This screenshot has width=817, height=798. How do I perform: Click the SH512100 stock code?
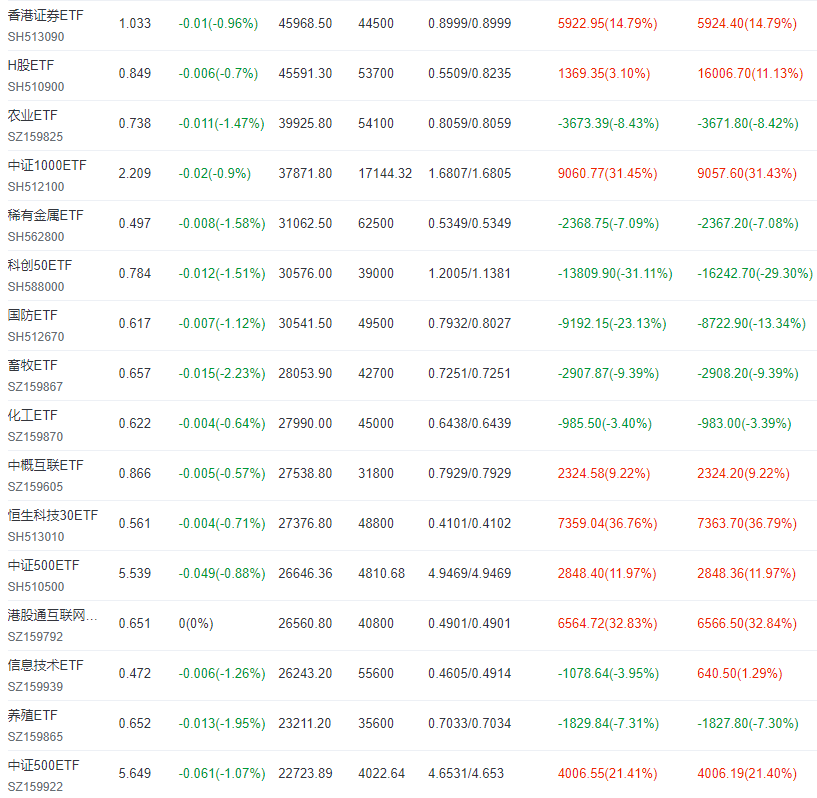(36, 187)
